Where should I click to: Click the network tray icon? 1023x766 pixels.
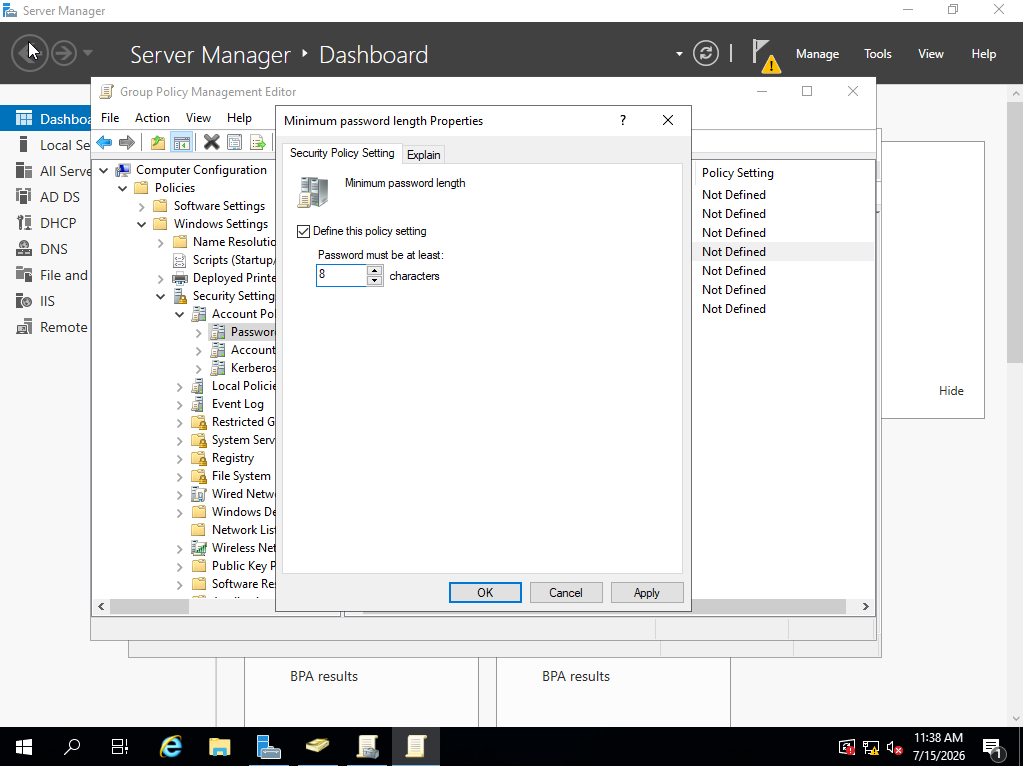pos(871,748)
